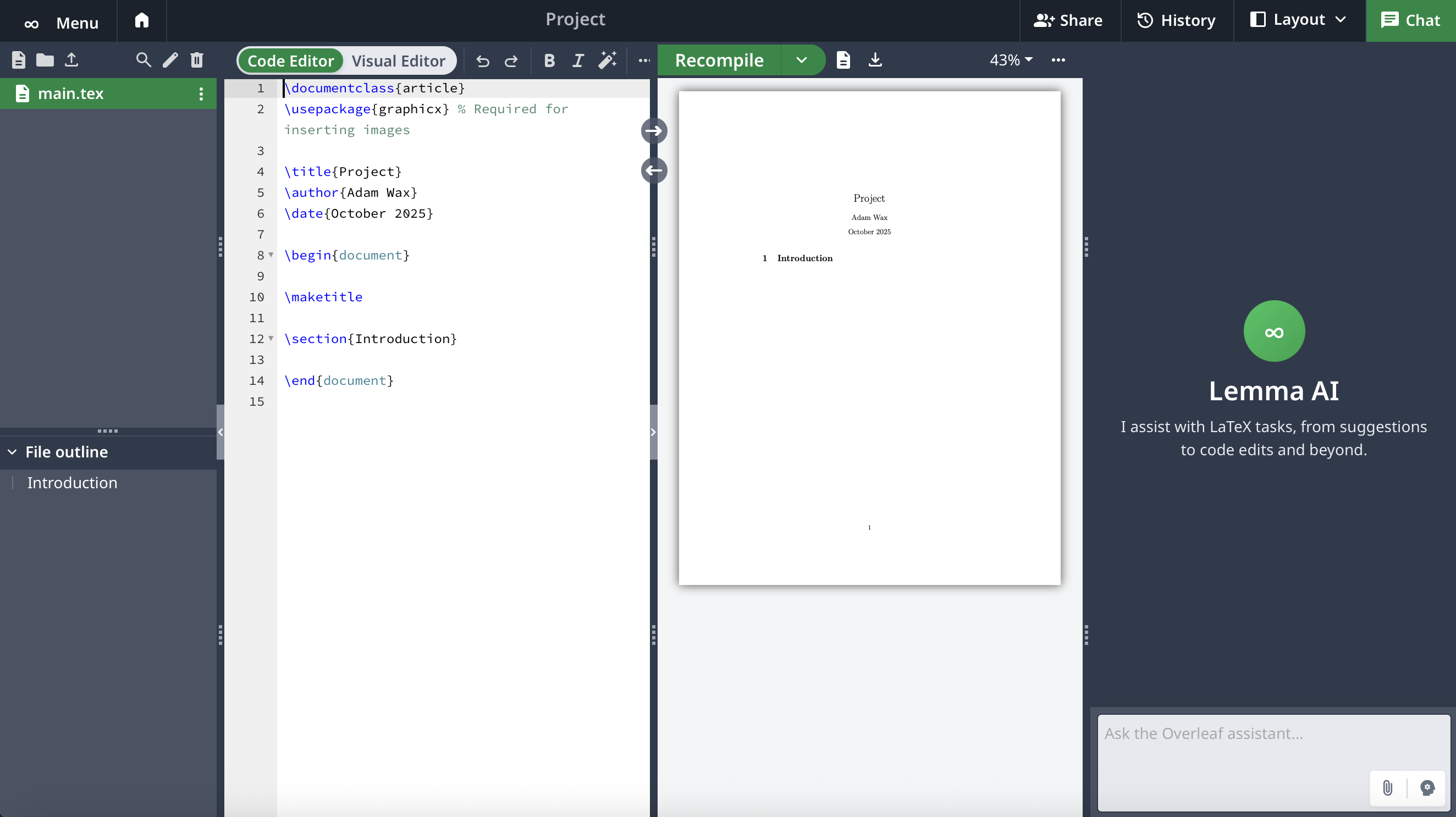
Task: Select Introduction in file outline
Action: (x=73, y=483)
